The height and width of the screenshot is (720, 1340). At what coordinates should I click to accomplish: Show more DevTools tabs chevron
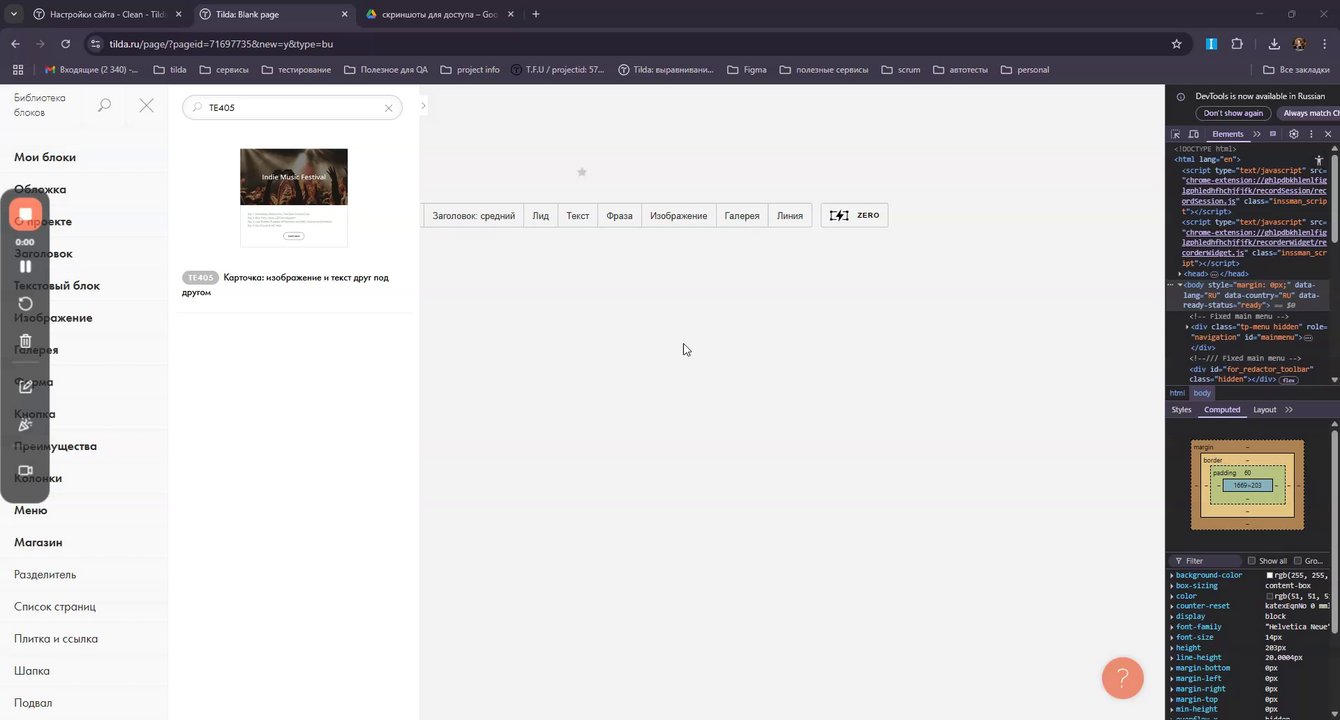click(x=1257, y=134)
